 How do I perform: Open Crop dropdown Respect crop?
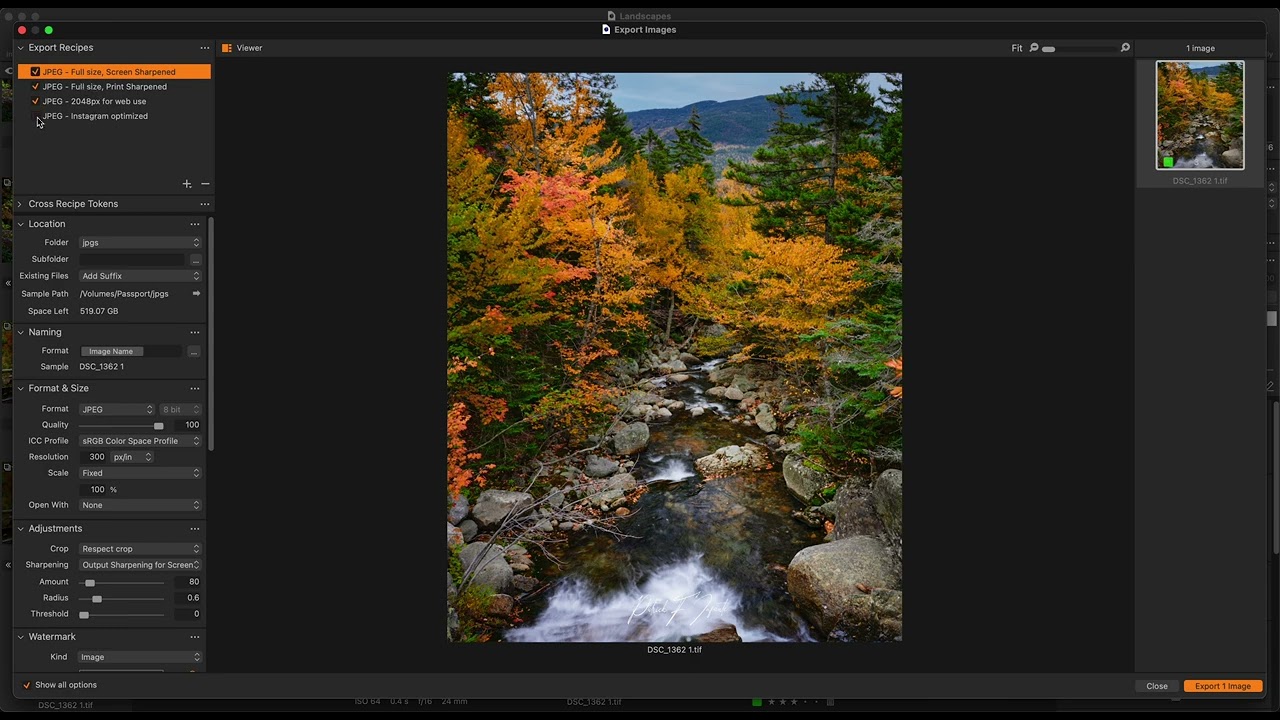point(140,549)
